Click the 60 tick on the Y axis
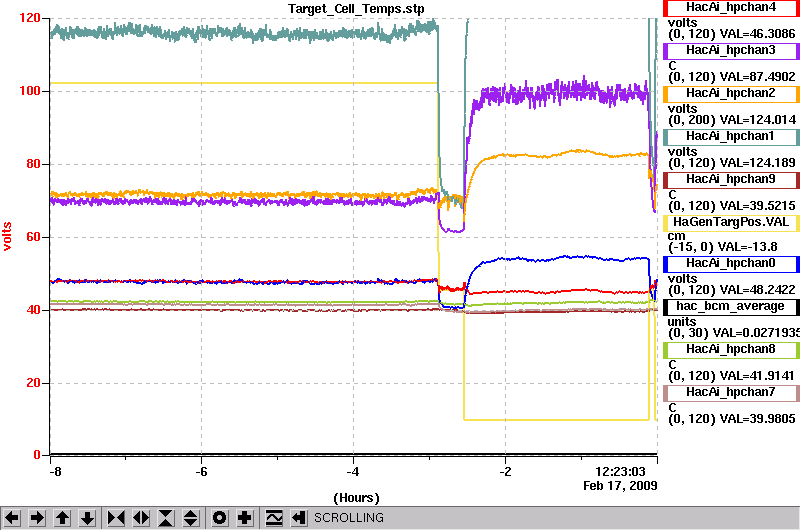 [x=33, y=237]
